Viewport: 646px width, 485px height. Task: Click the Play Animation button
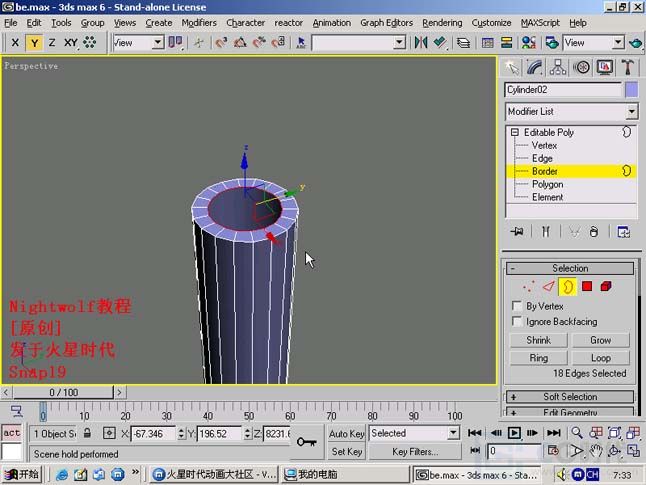514,433
